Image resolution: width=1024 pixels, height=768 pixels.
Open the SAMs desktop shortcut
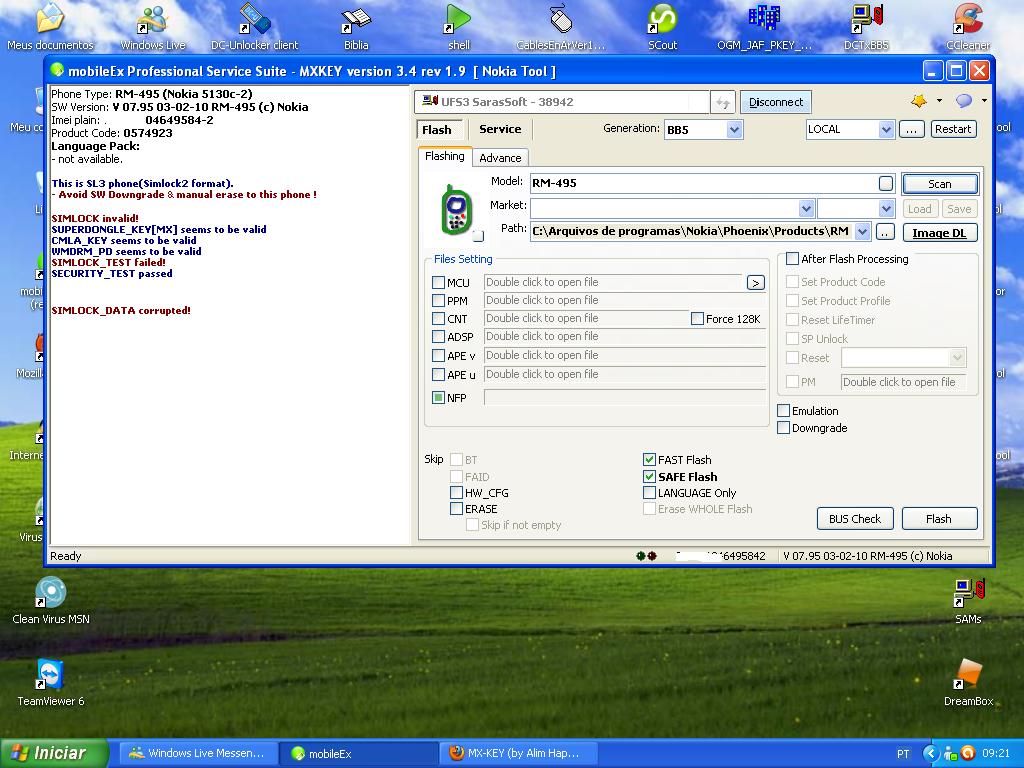pos(968,600)
